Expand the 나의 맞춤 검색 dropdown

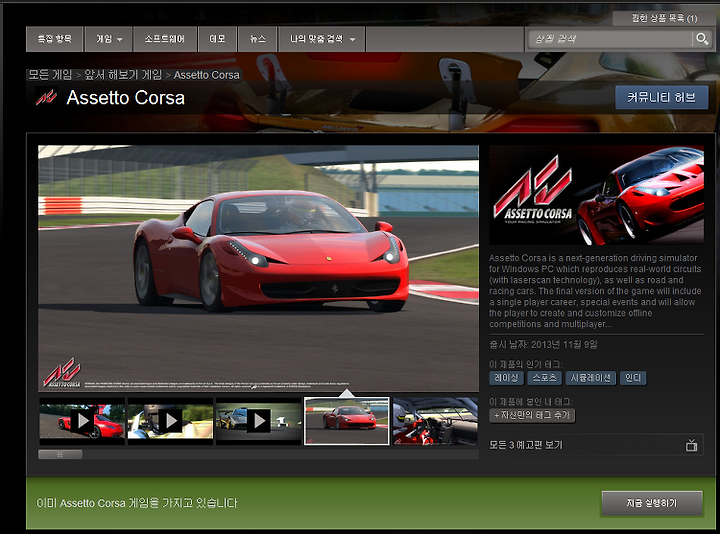coord(322,39)
